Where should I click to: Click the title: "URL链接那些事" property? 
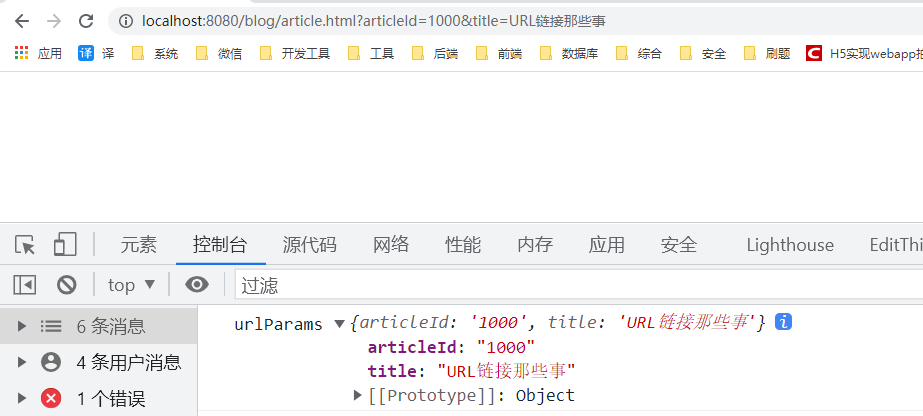pyautogui.click(x=471, y=371)
